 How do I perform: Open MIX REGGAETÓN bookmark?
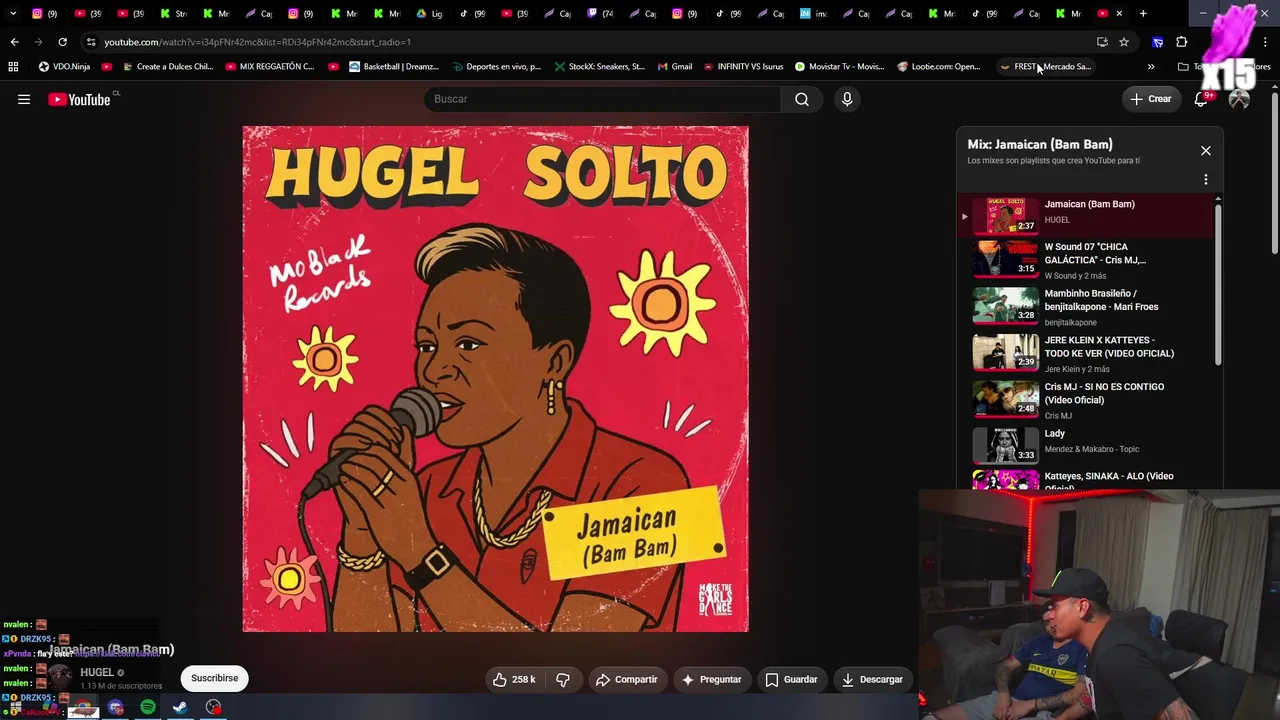[270, 67]
